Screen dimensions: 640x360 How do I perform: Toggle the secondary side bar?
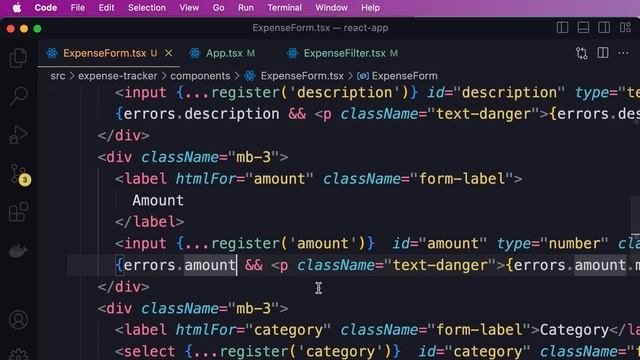(x=604, y=28)
